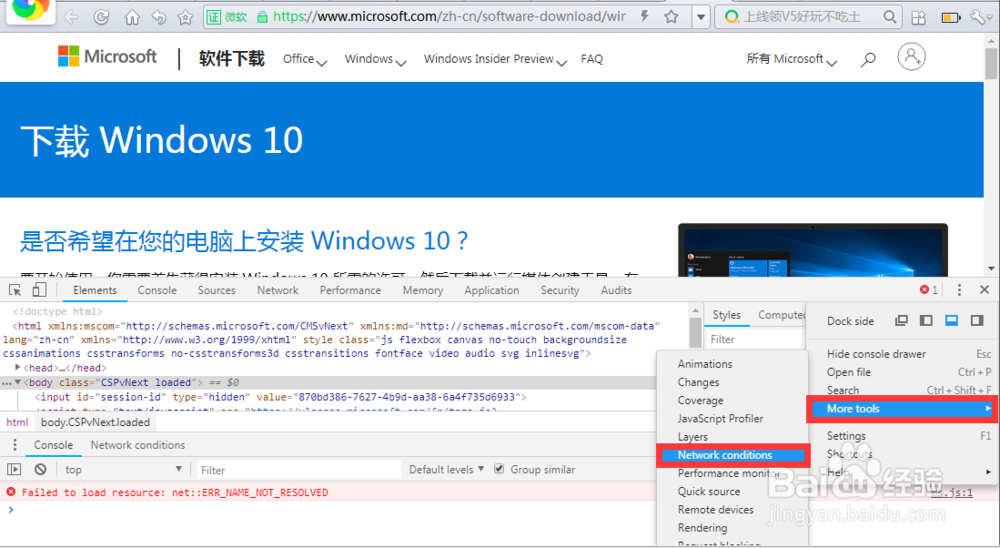Choose Changes in More tools submenu

coord(732,382)
